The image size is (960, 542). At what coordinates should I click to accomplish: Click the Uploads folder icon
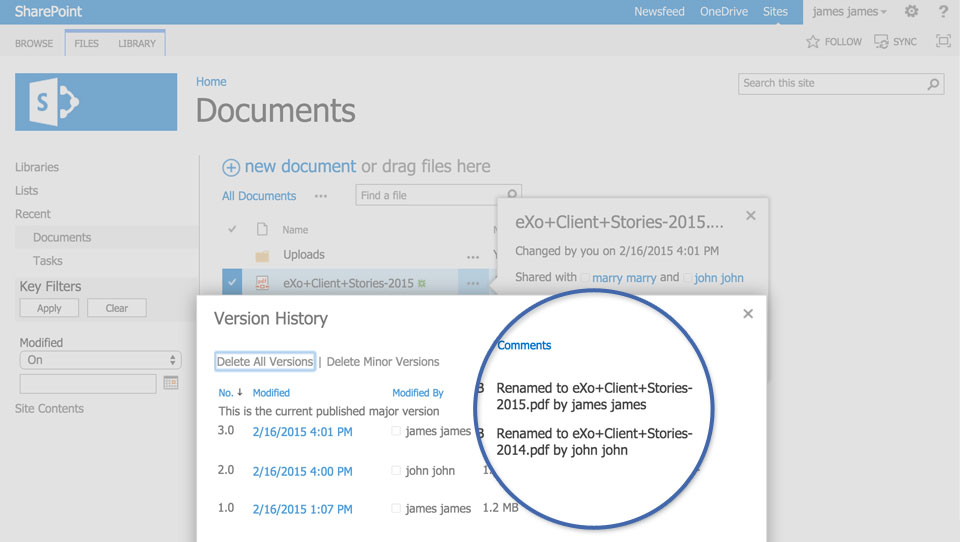[262, 255]
